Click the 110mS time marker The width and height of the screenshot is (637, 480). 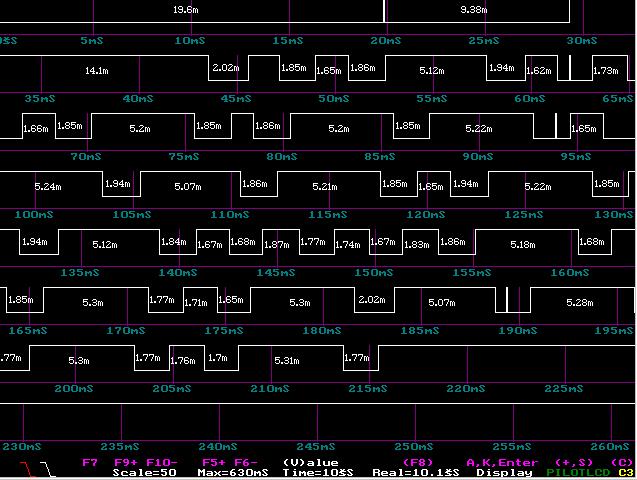click(x=230, y=215)
